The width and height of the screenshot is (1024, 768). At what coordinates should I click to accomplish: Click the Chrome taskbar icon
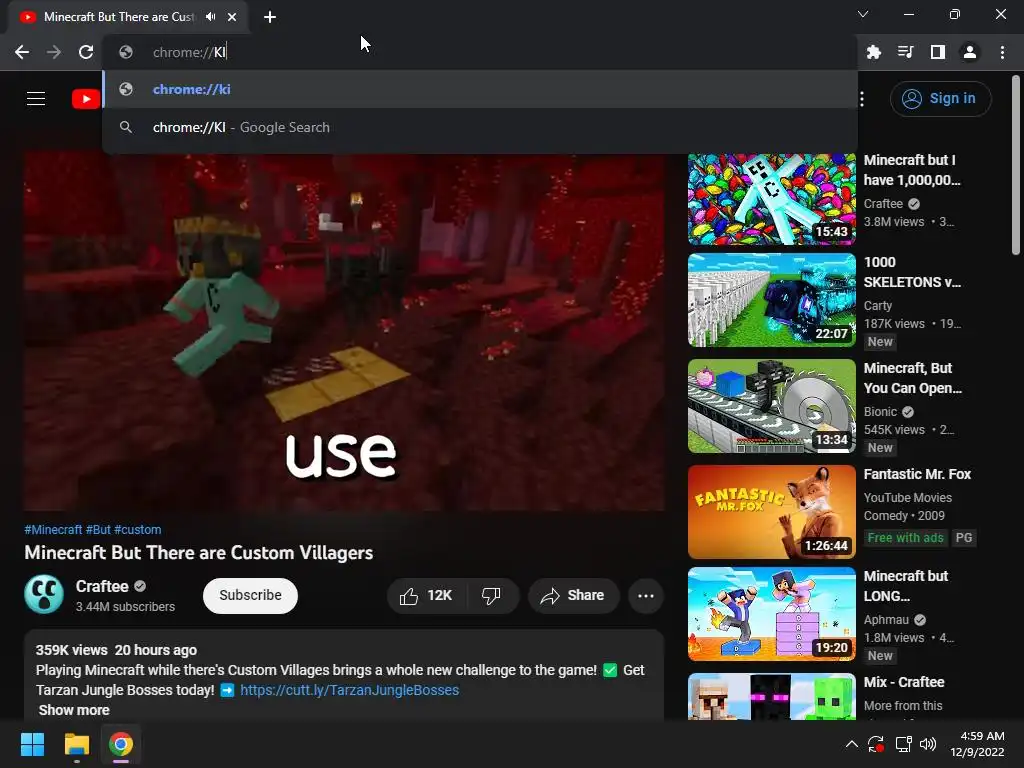click(x=121, y=744)
